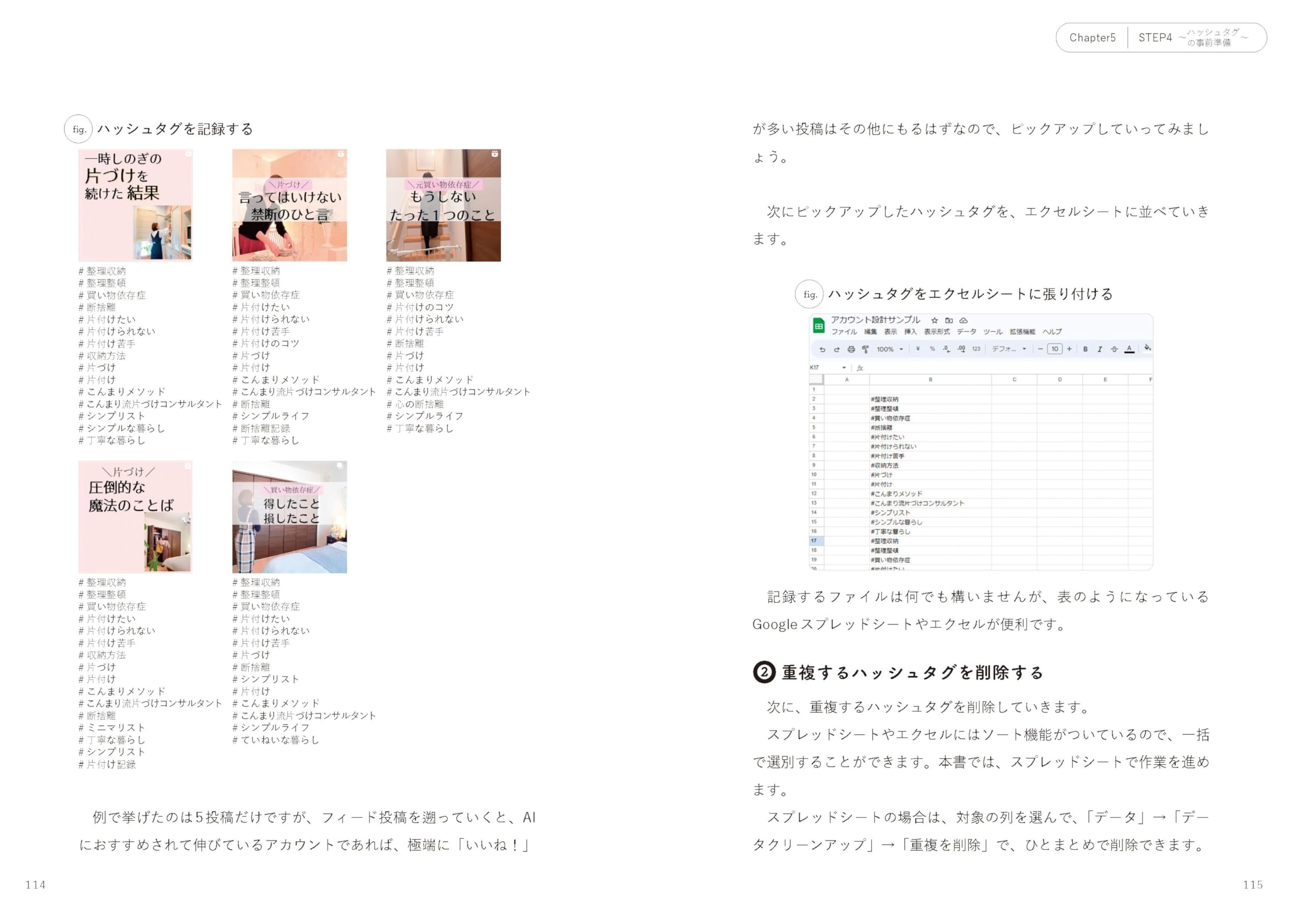Select the paint format roller icon

[865, 349]
